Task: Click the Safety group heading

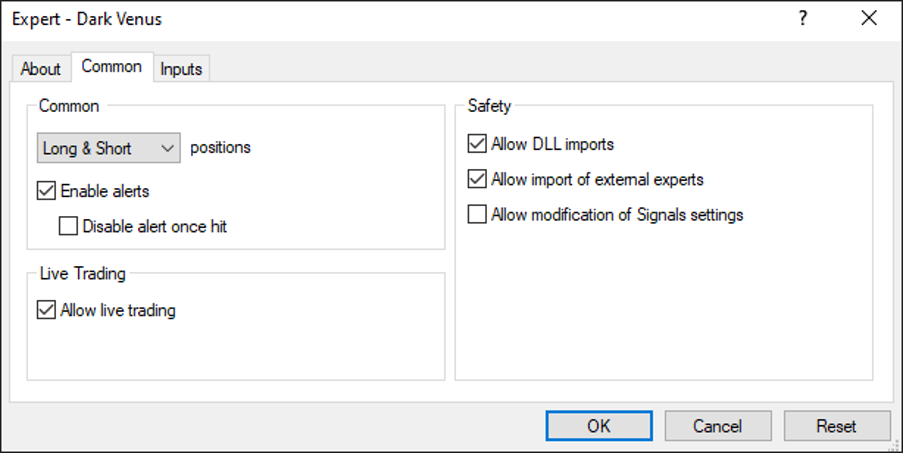Action: coord(489,106)
